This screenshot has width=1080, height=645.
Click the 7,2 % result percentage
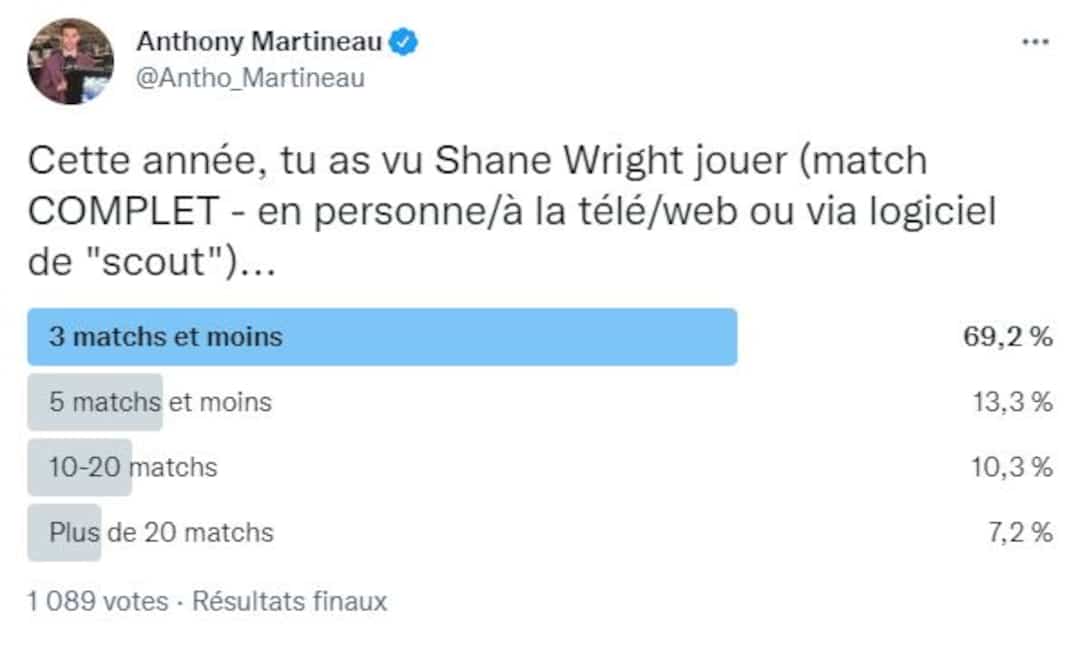(1020, 533)
